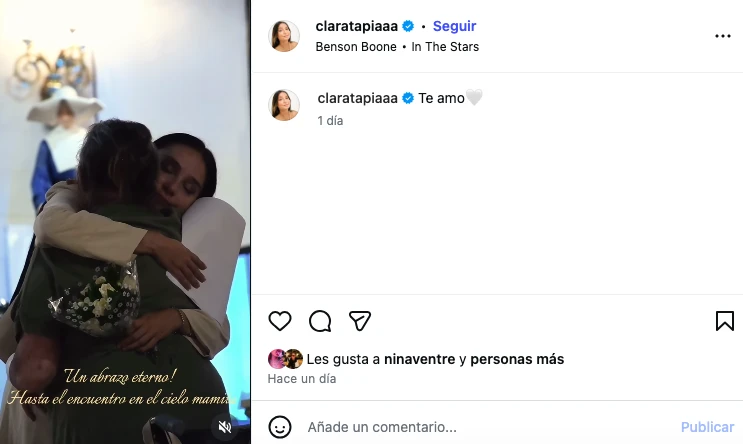The image size is (743, 444).
Task: Show the 'personas más' likes list
Action: [517, 359]
